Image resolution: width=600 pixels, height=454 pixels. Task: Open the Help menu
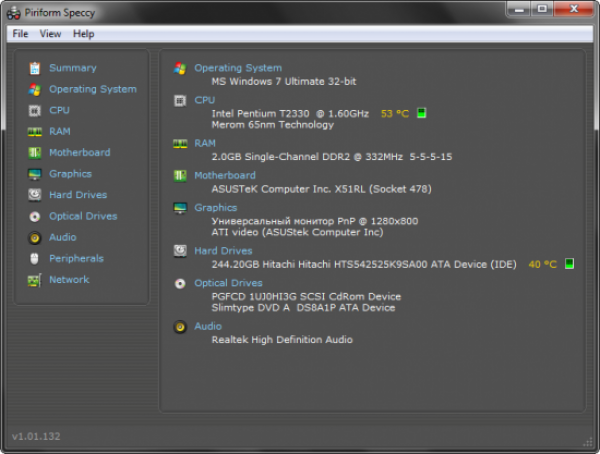(x=84, y=34)
